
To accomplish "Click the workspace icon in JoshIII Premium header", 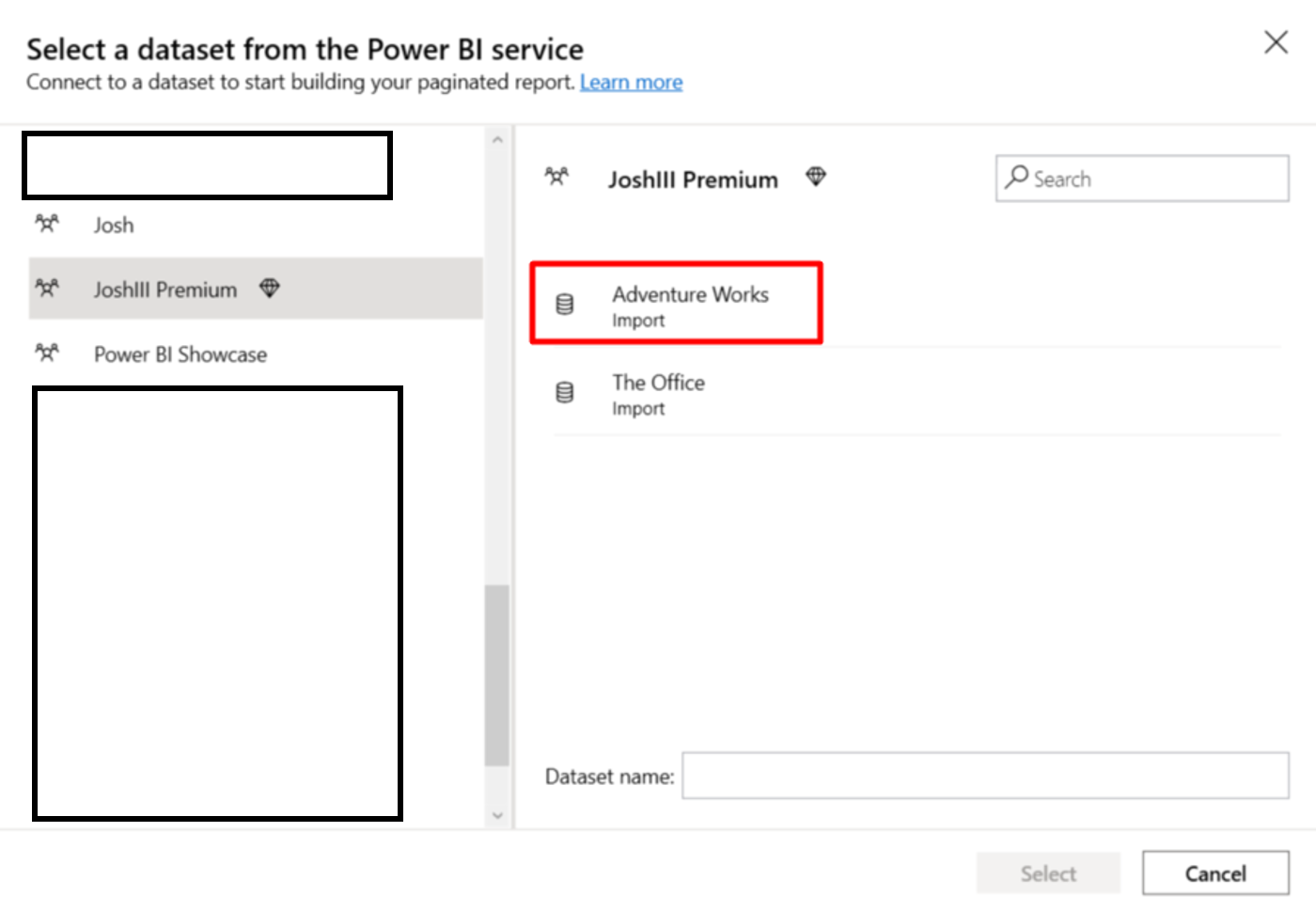I will 556,176.
